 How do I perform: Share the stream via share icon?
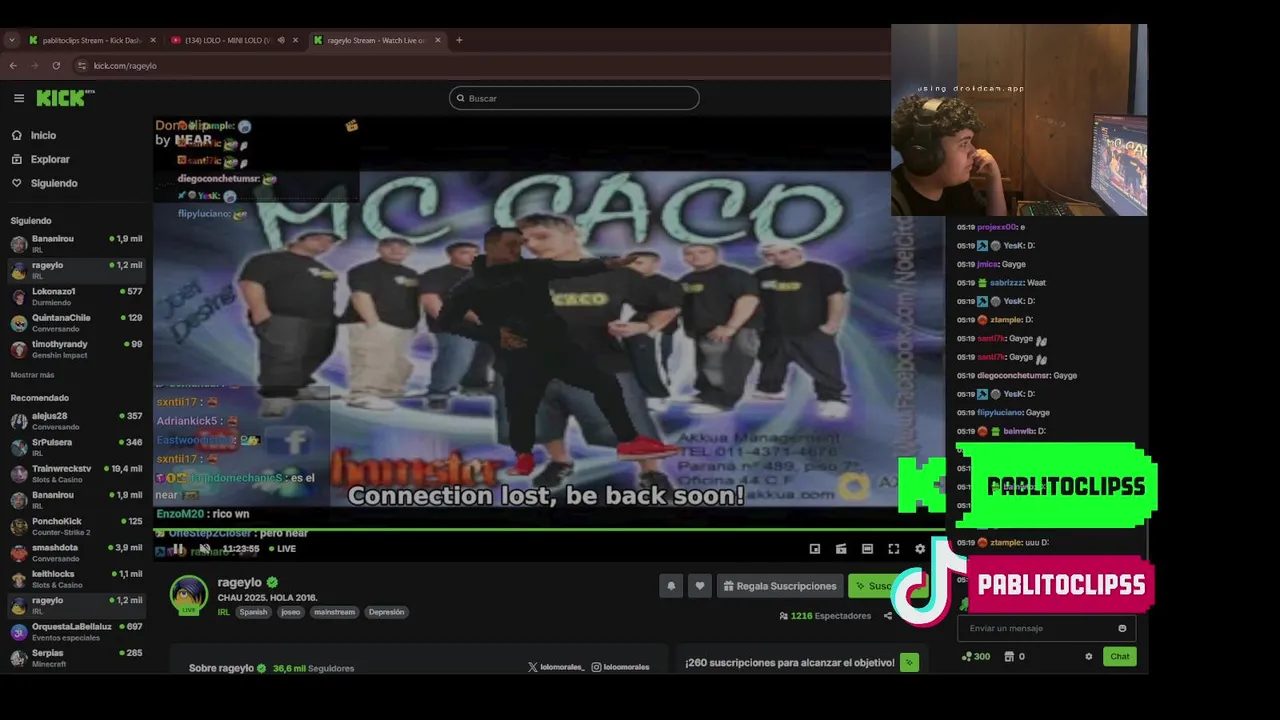pyautogui.click(x=888, y=616)
